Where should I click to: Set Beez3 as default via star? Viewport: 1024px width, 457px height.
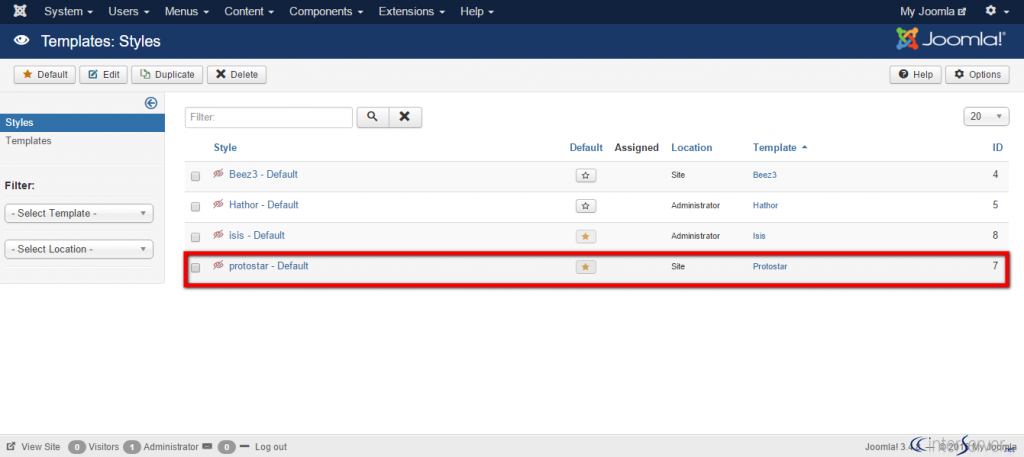(x=586, y=175)
